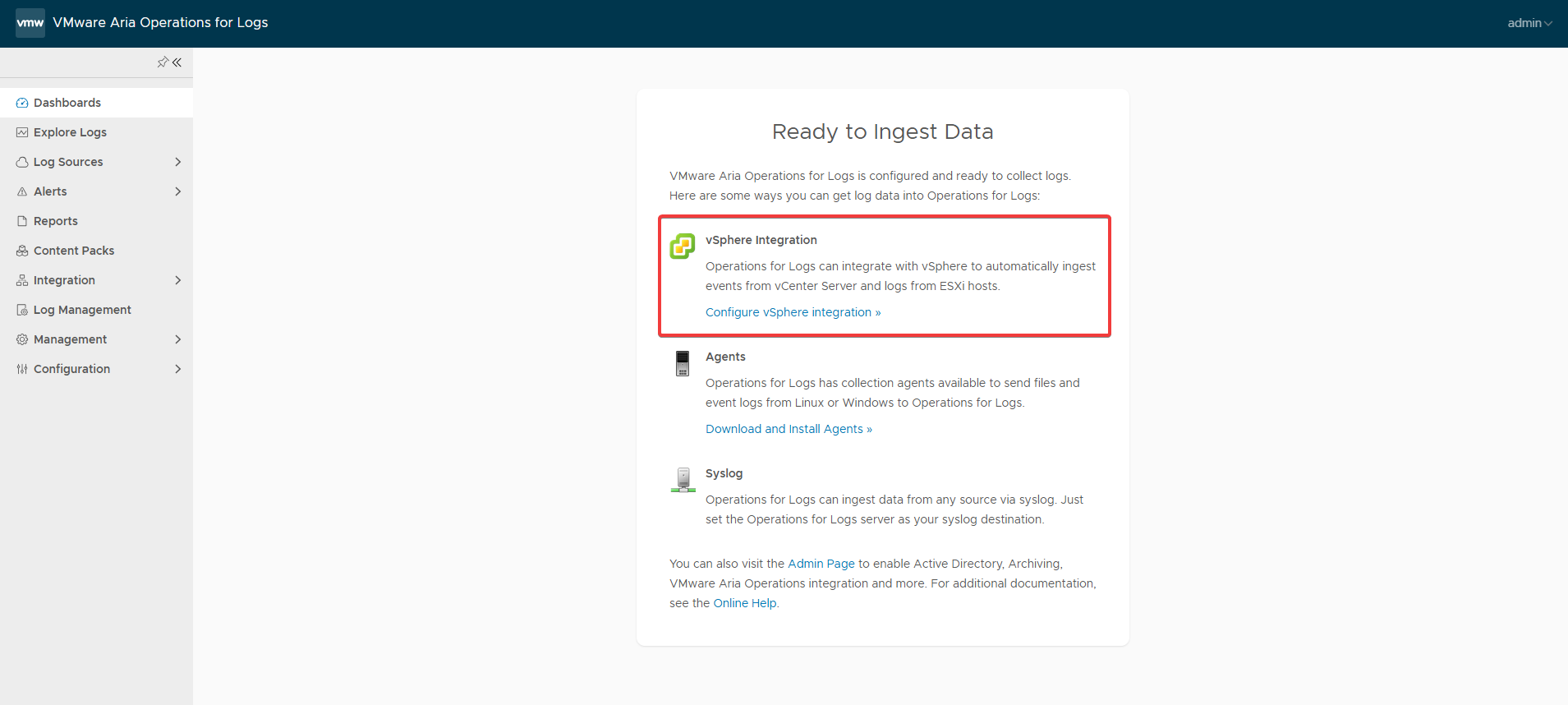Viewport: 1568px width, 705px height.
Task: Open the Reports page
Action: click(96, 221)
